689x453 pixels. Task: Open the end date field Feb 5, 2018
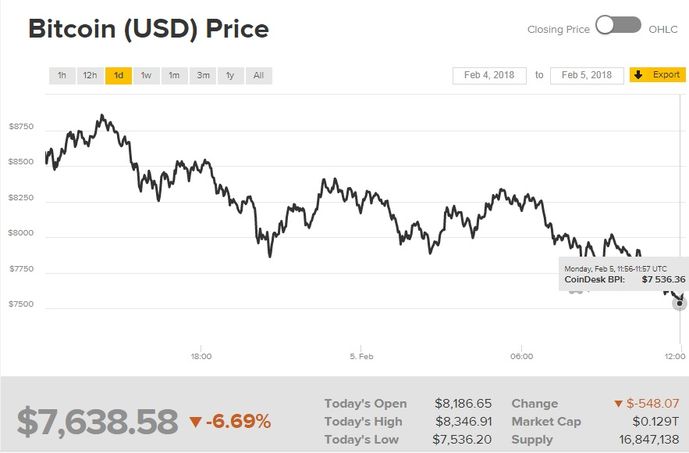tap(586, 75)
